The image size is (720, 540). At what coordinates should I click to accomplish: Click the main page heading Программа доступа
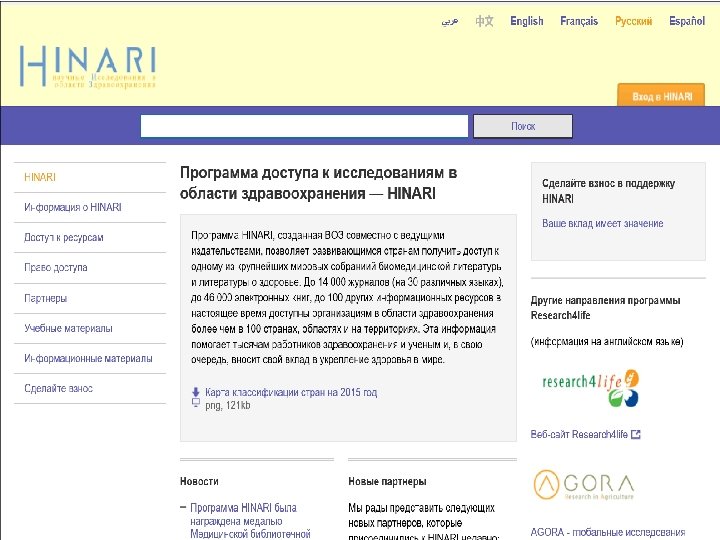click(318, 183)
